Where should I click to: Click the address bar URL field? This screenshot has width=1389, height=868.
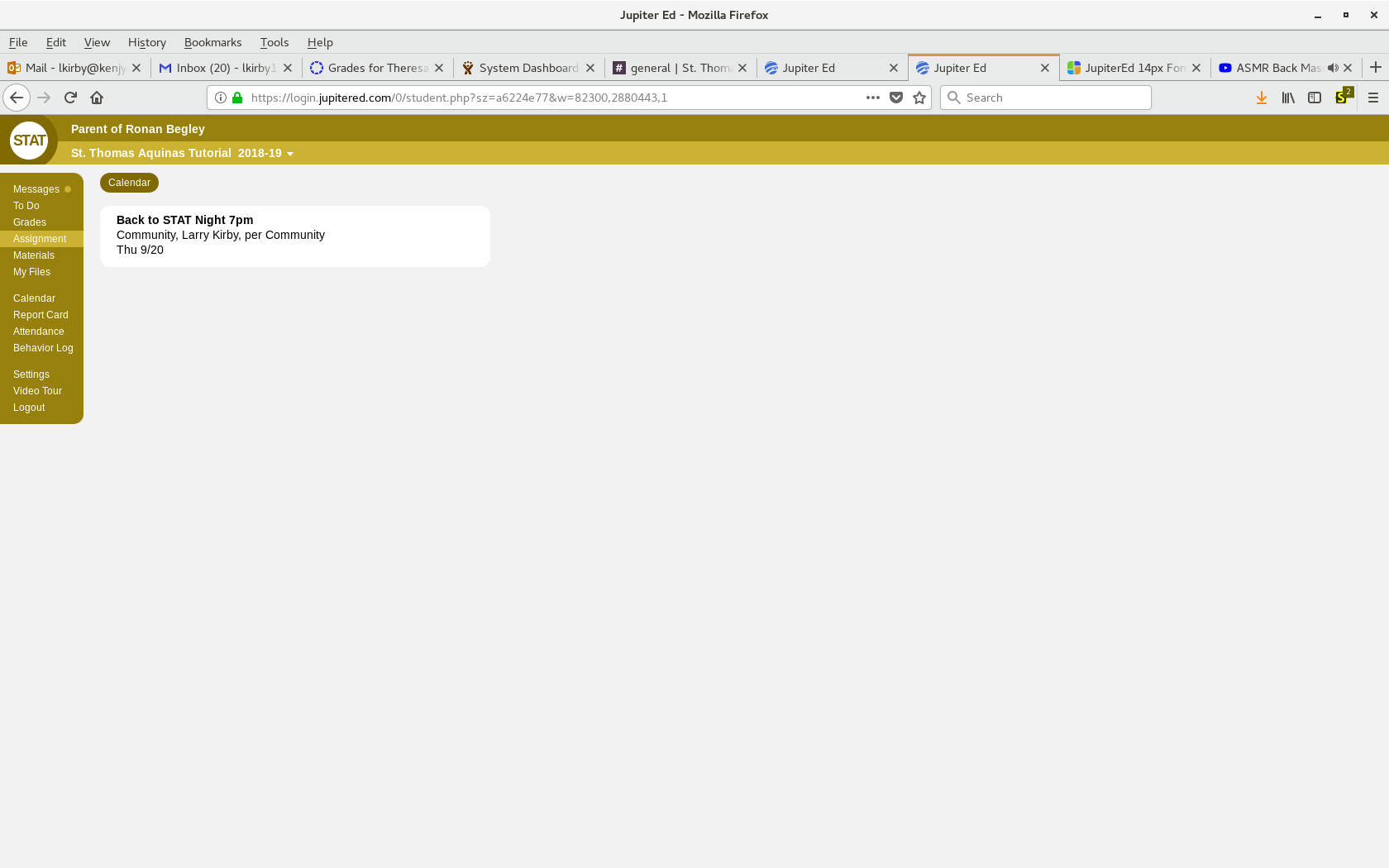click(x=552, y=98)
